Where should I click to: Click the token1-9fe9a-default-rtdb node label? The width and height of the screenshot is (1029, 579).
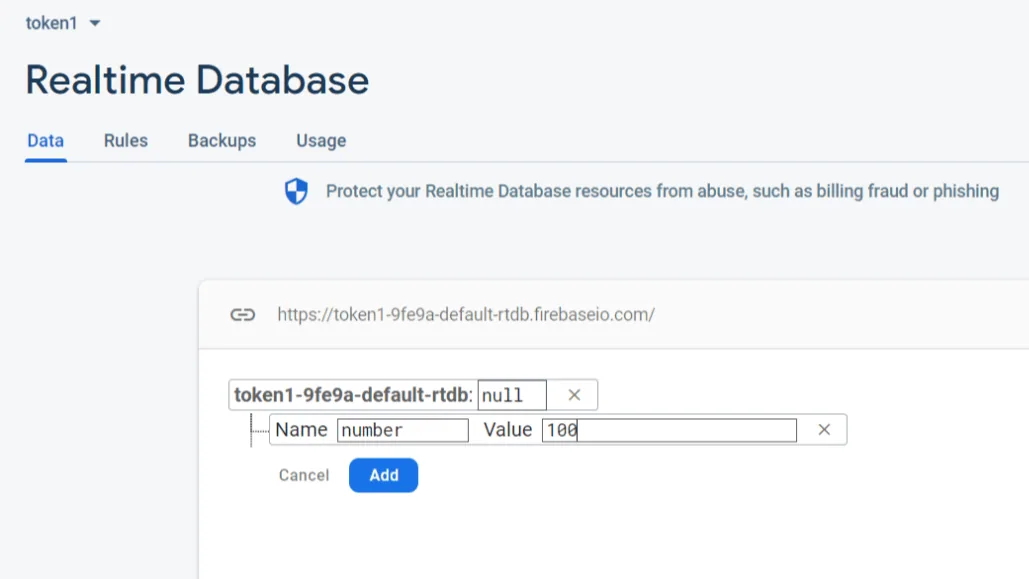(x=353, y=395)
